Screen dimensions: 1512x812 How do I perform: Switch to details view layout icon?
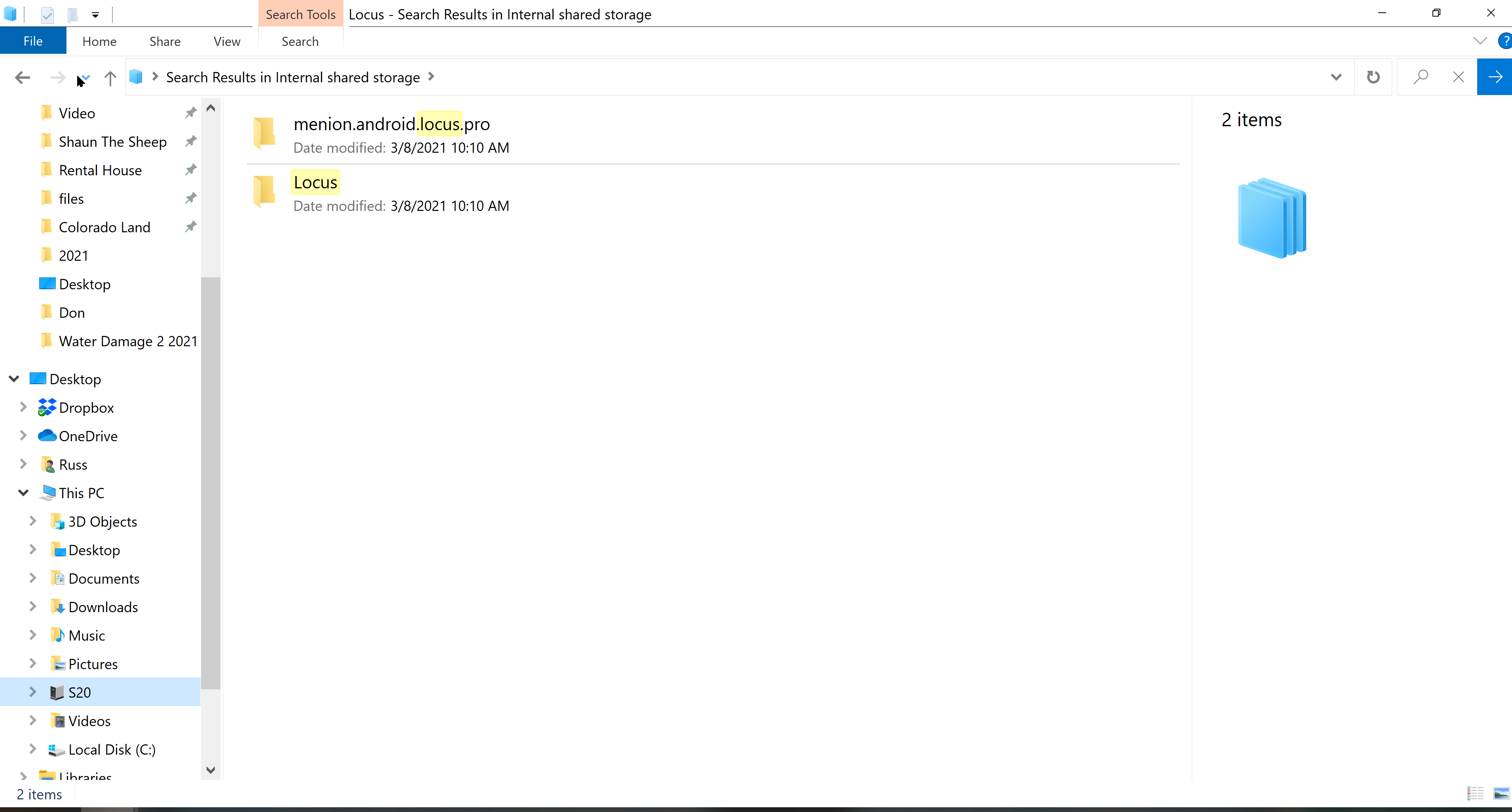point(1475,793)
